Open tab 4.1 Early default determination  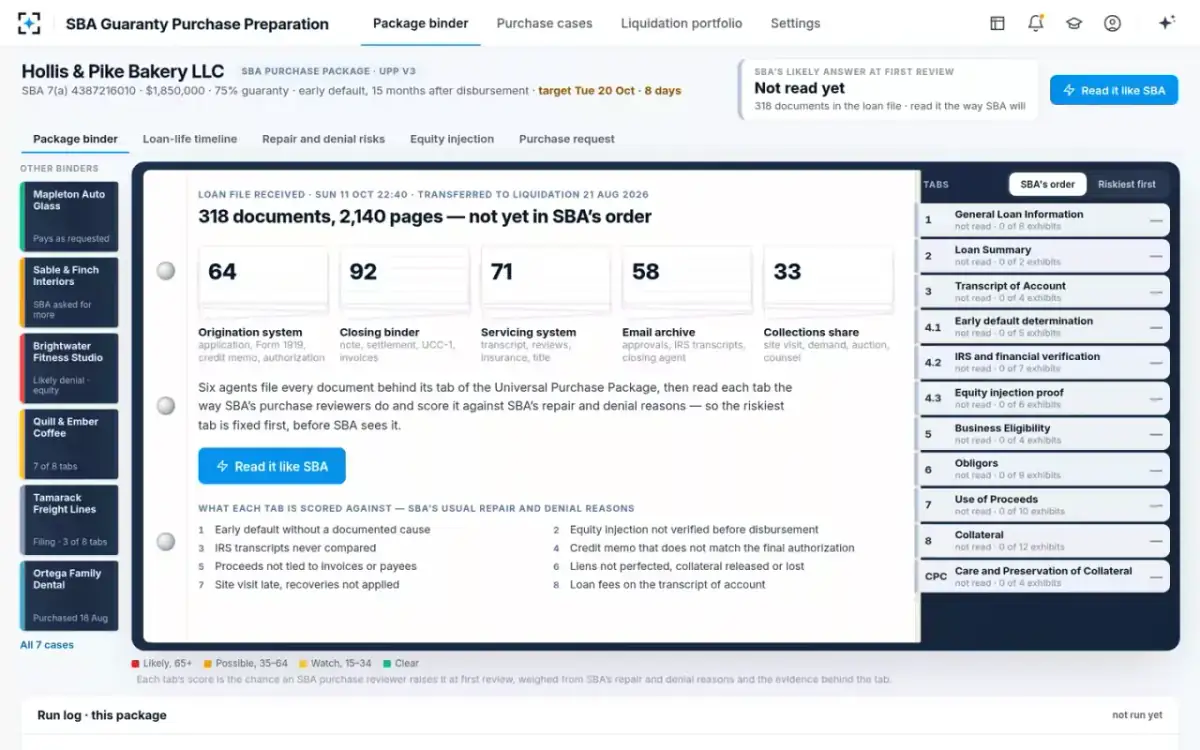(x=1044, y=327)
